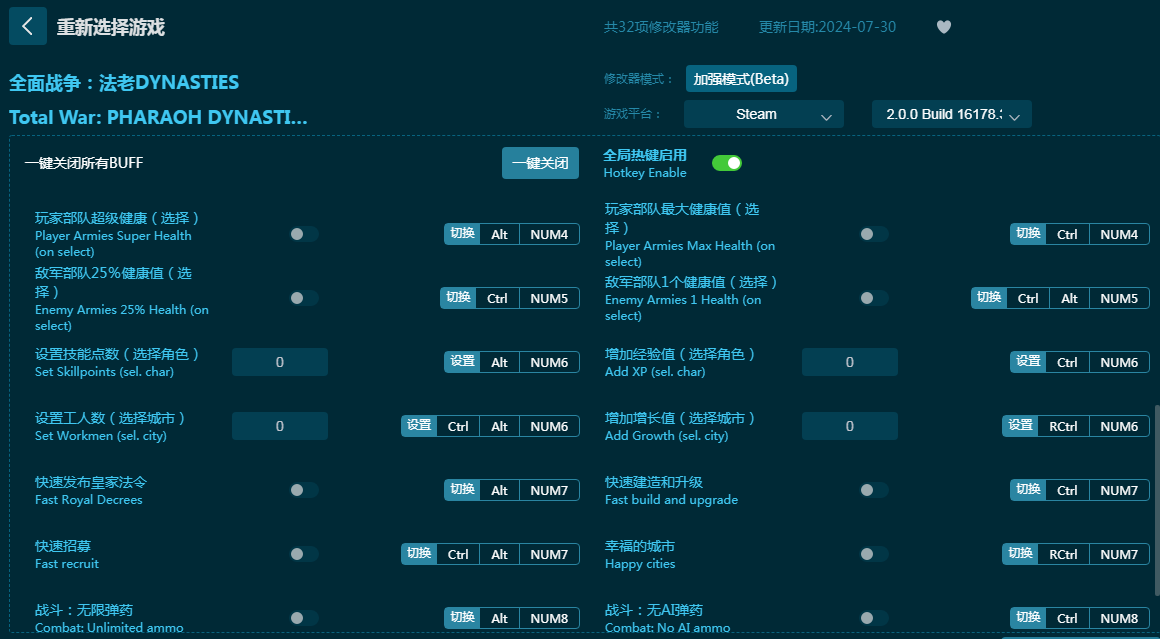Image resolution: width=1160 pixels, height=639 pixels.
Task: Toggle the global Hotkey Enable switch
Action: pyautogui.click(x=726, y=163)
